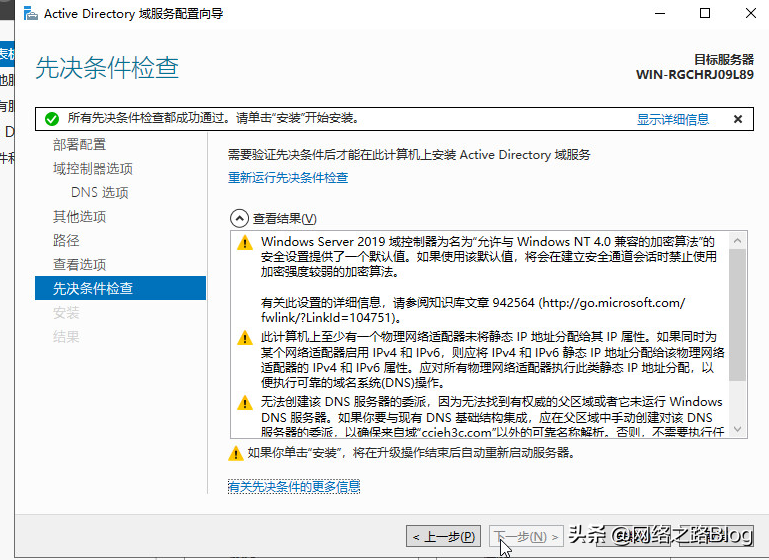Go to 路径 step
Image resolution: width=769 pixels, height=560 pixels.
tap(66, 240)
